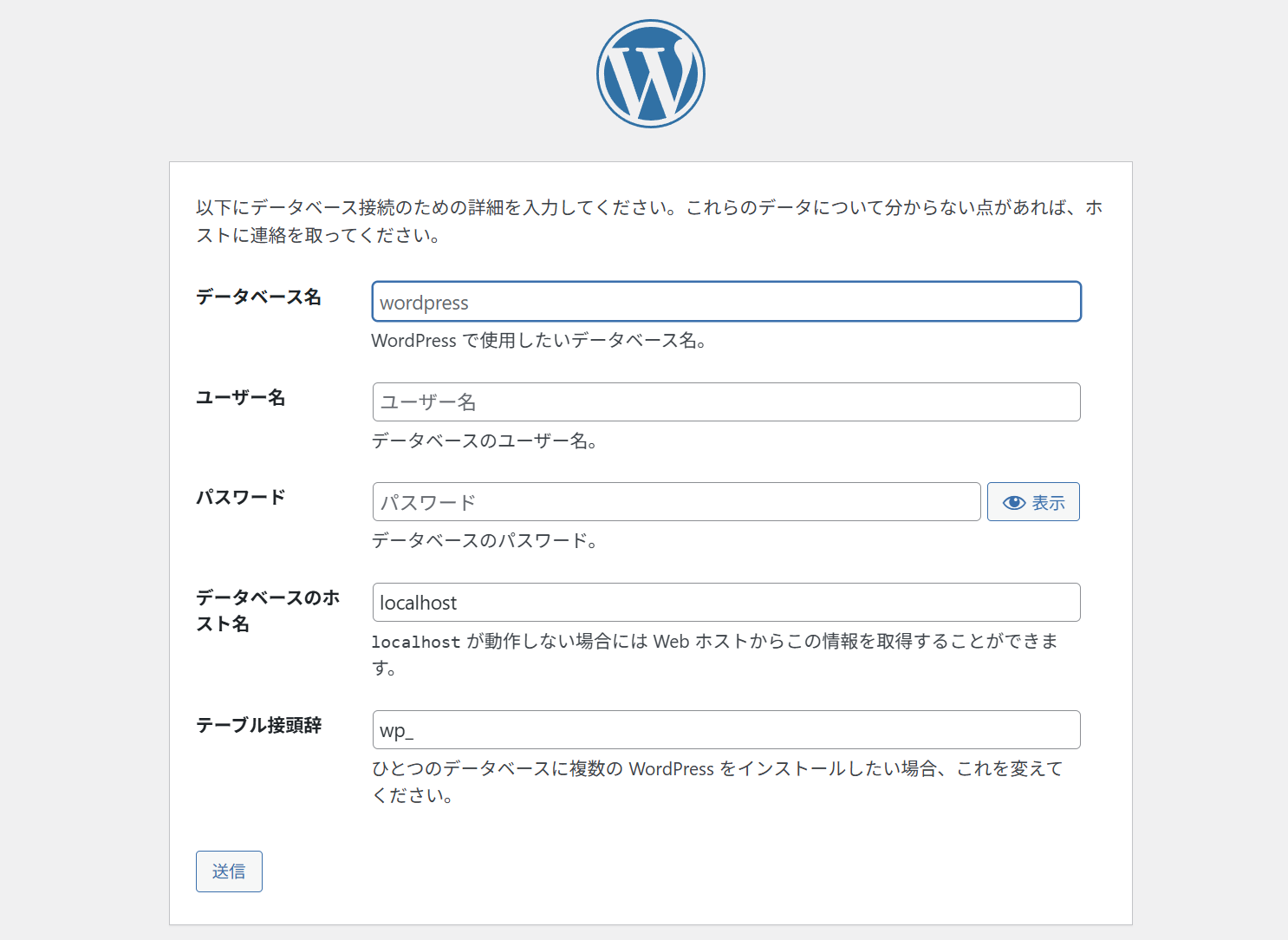Click the bold データベース名 label

pyautogui.click(x=258, y=297)
